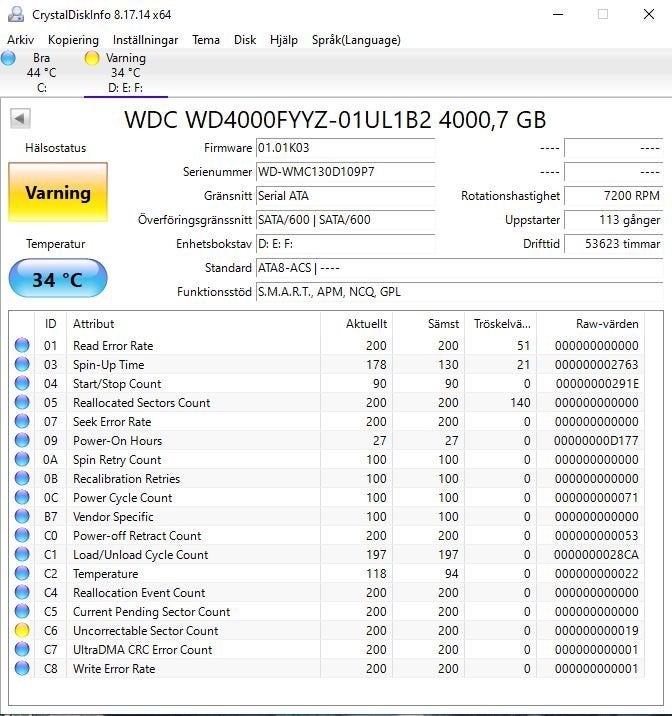Click the Överföringsgränssnitt field SATA/600
This screenshot has height=716, width=672.
click(x=345, y=220)
